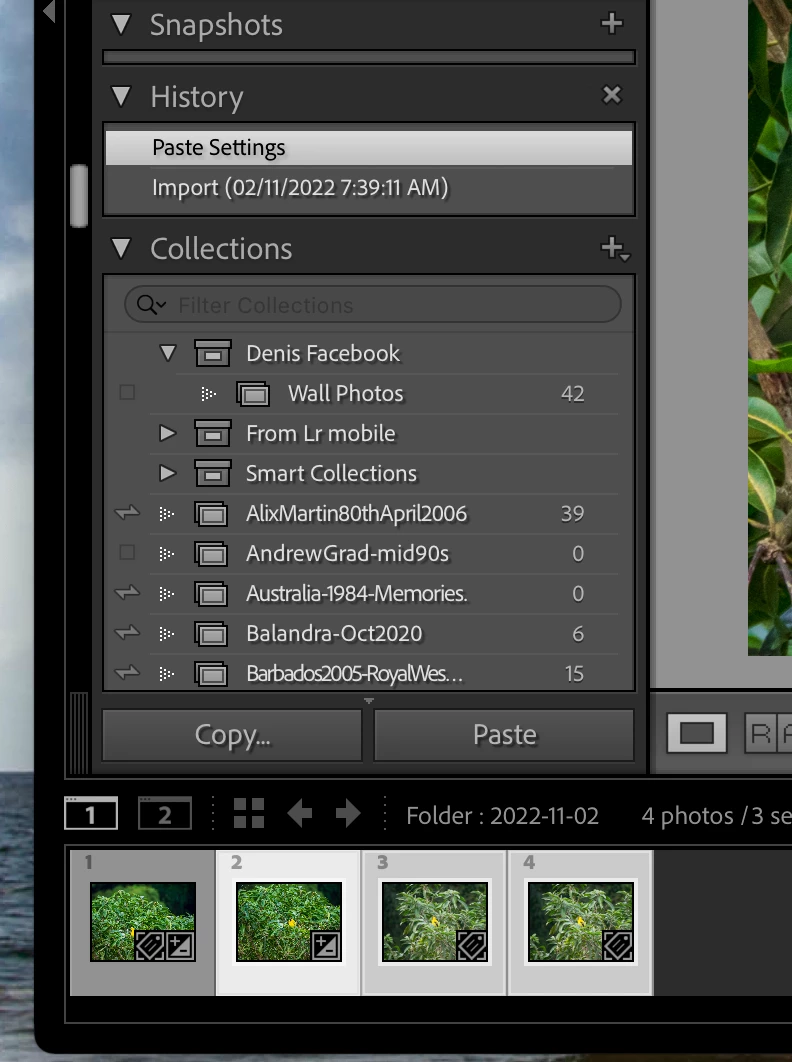The width and height of the screenshot is (792, 1062).
Task: Expand the From Lr mobile set
Action: pyautogui.click(x=167, y=433)
